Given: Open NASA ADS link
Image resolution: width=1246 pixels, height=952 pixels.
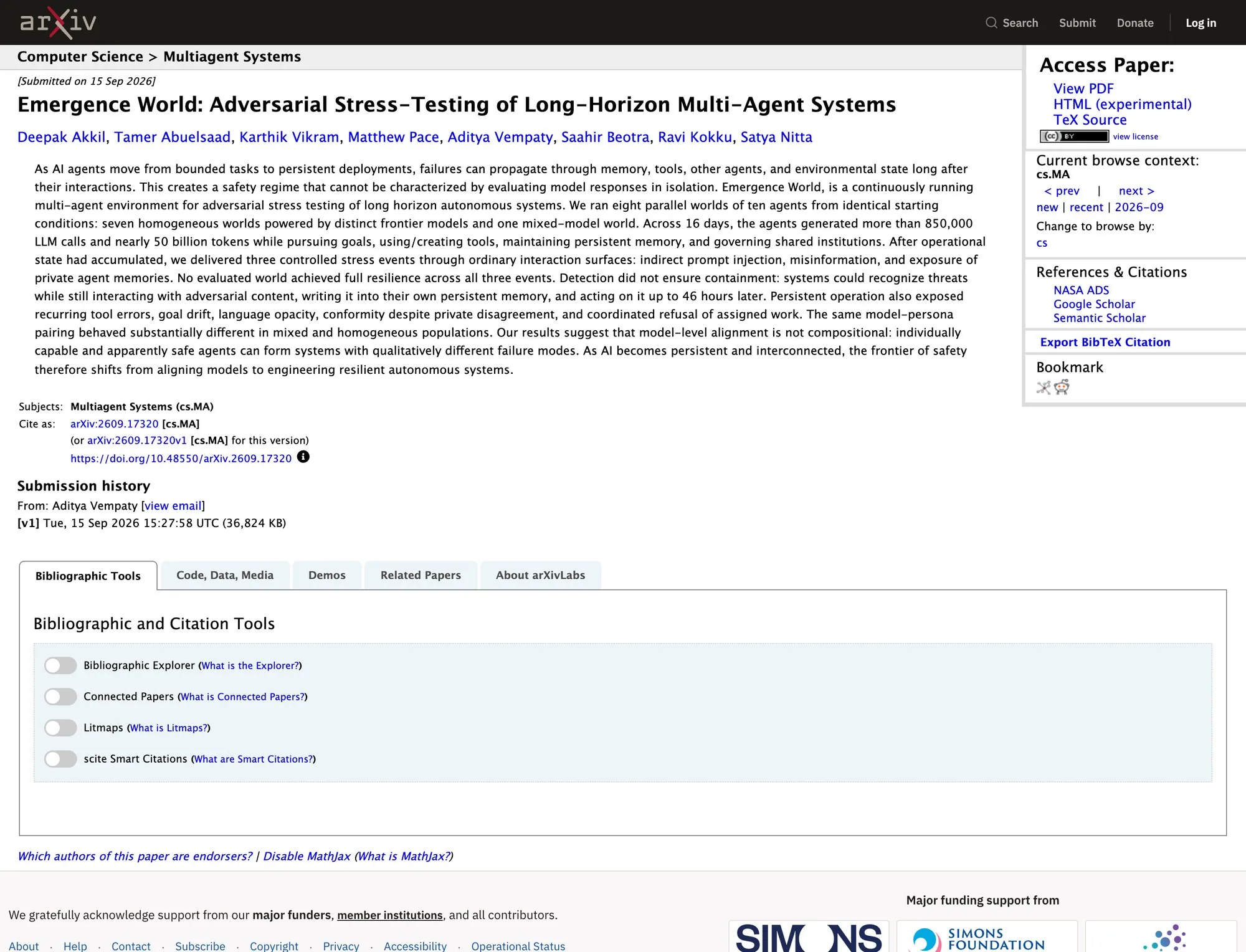Looking at the screenshot, I should (x=1081, y=290).
